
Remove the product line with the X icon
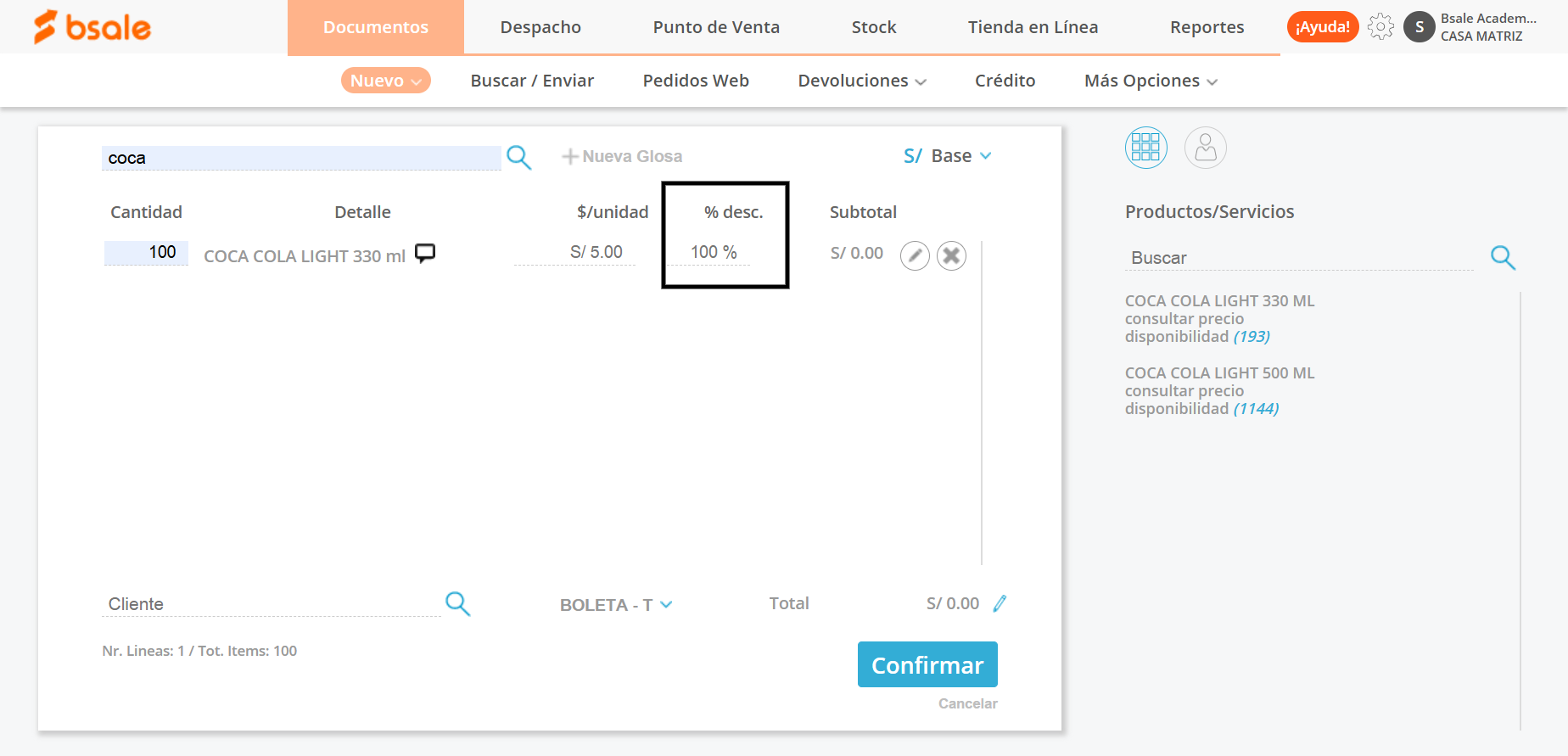click(951, 255)
